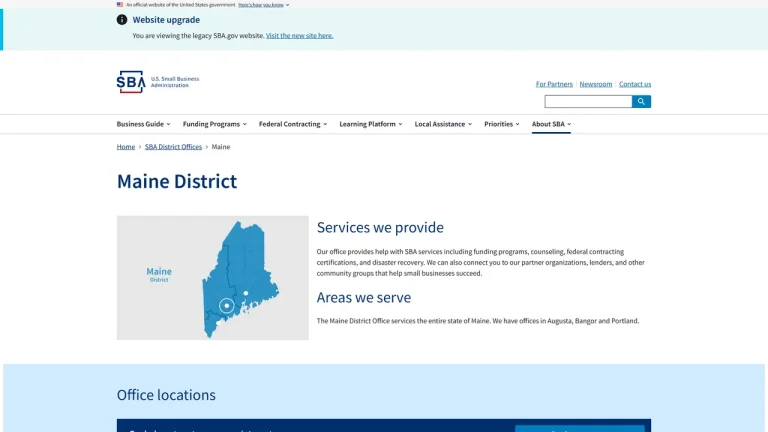The image size is (768, 432).
Task: Open the Funding Programs menu
Action: pyautogui.click(x=215, y=124)
